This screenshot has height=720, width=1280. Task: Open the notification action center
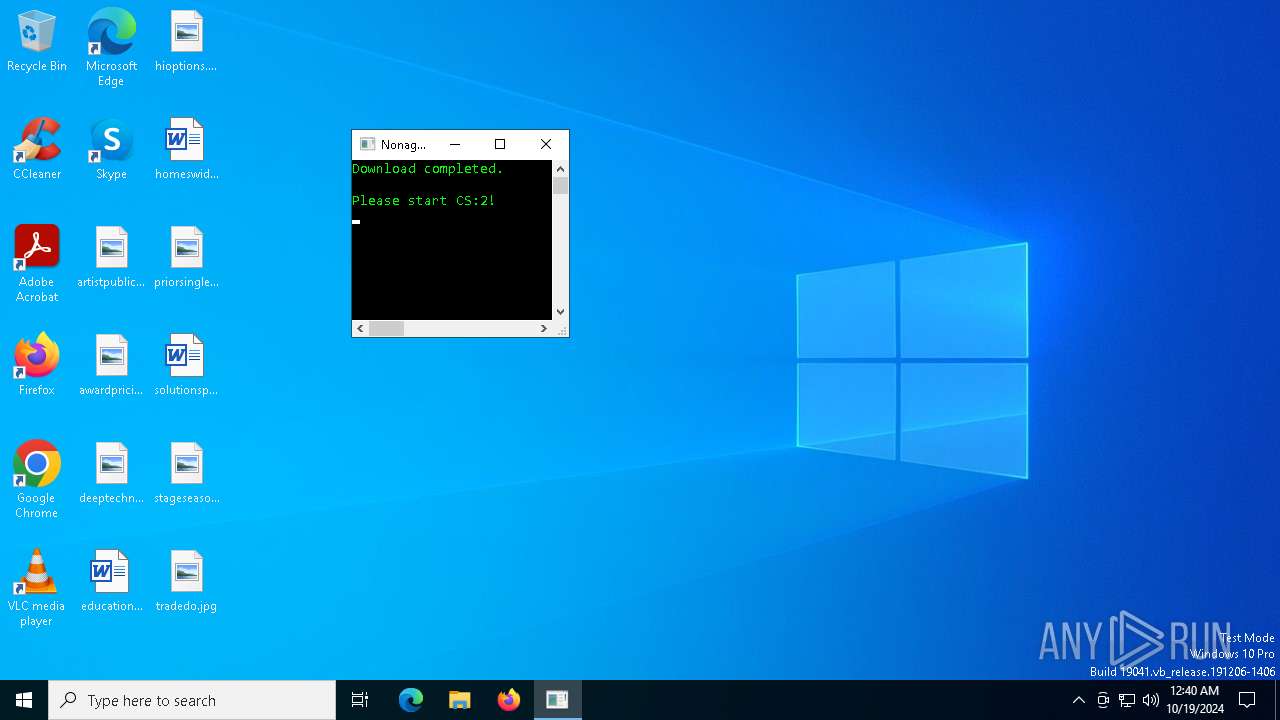tap(1247, 700)
